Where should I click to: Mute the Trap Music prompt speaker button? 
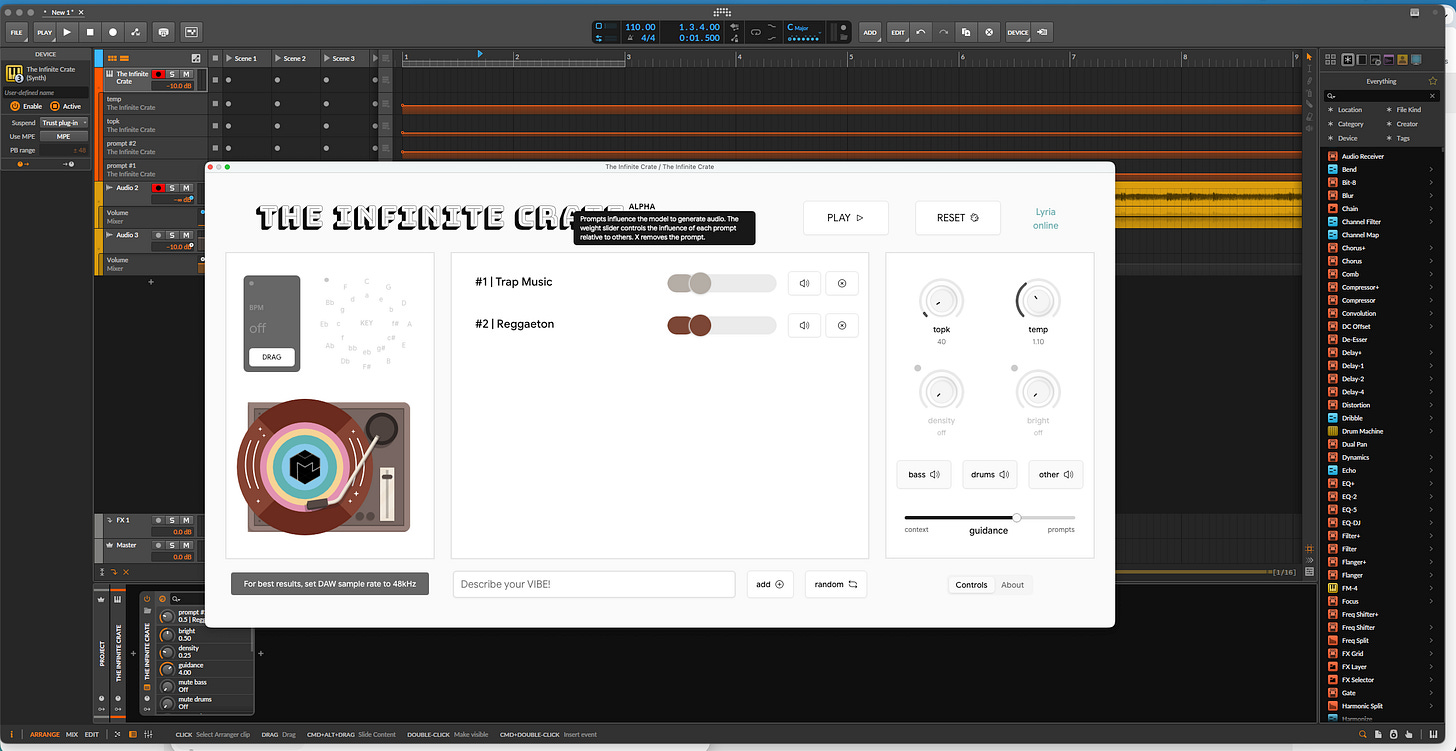[804, 283]
